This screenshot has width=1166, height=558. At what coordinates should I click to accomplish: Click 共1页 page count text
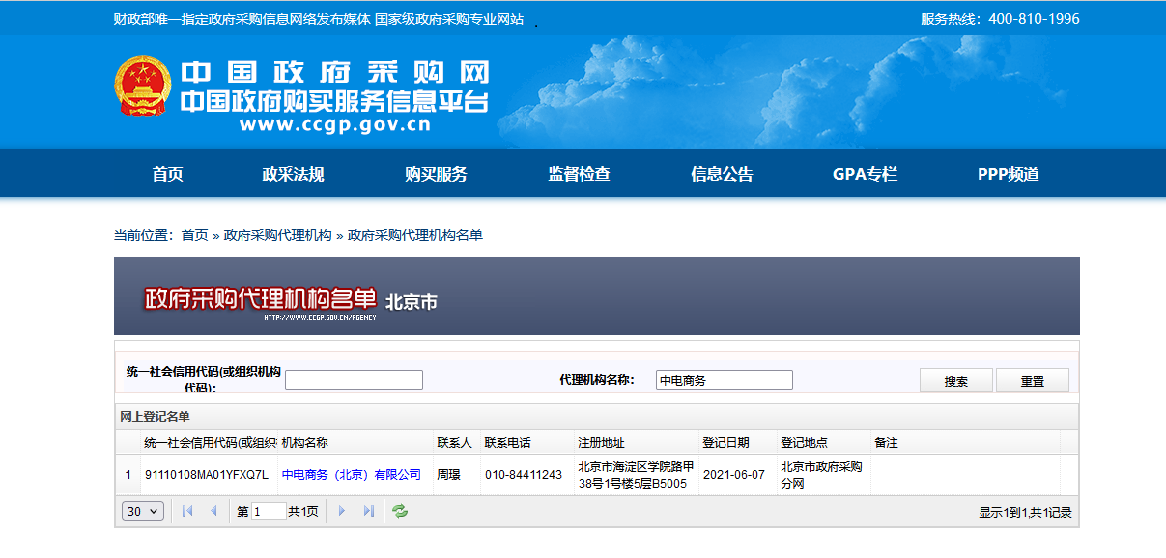(303, 511)
